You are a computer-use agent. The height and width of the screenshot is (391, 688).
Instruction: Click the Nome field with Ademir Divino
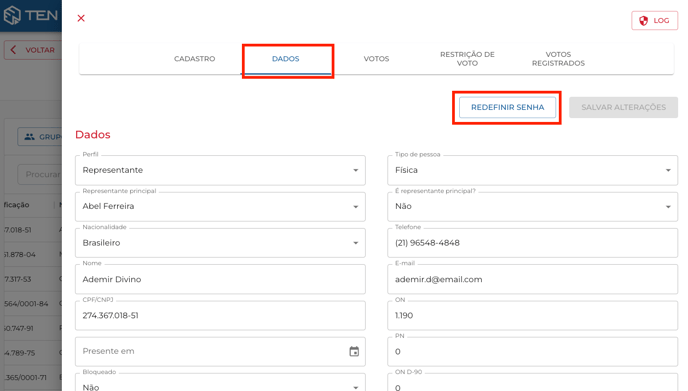(220, 279)
